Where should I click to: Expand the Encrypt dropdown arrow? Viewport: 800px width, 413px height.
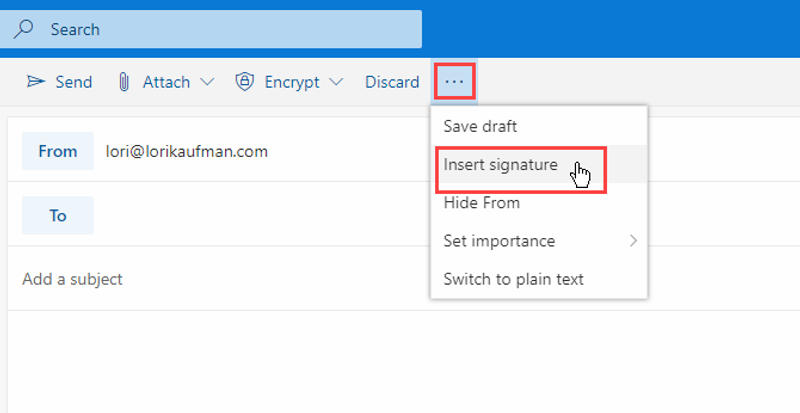tap(336, 82)
